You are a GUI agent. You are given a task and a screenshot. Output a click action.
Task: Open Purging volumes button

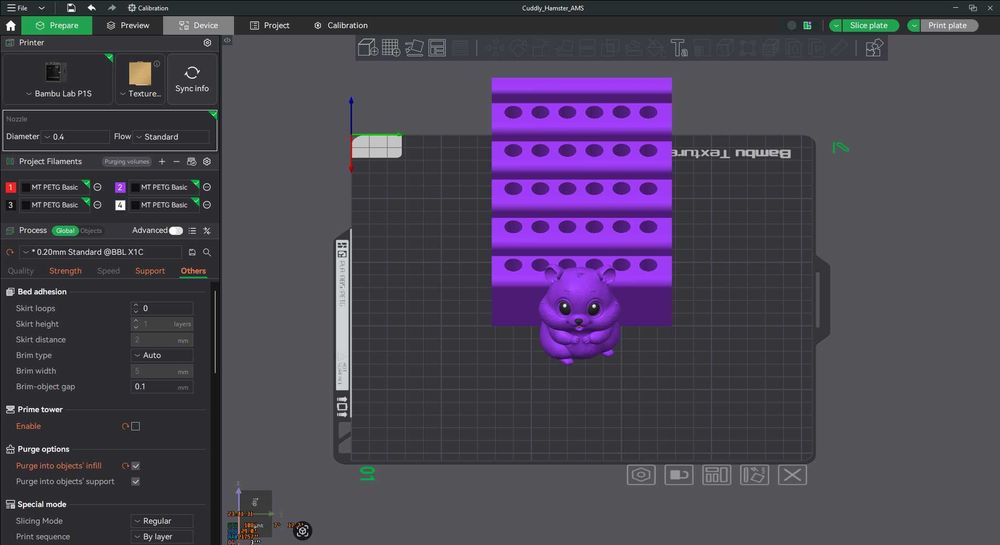[127, 162]
